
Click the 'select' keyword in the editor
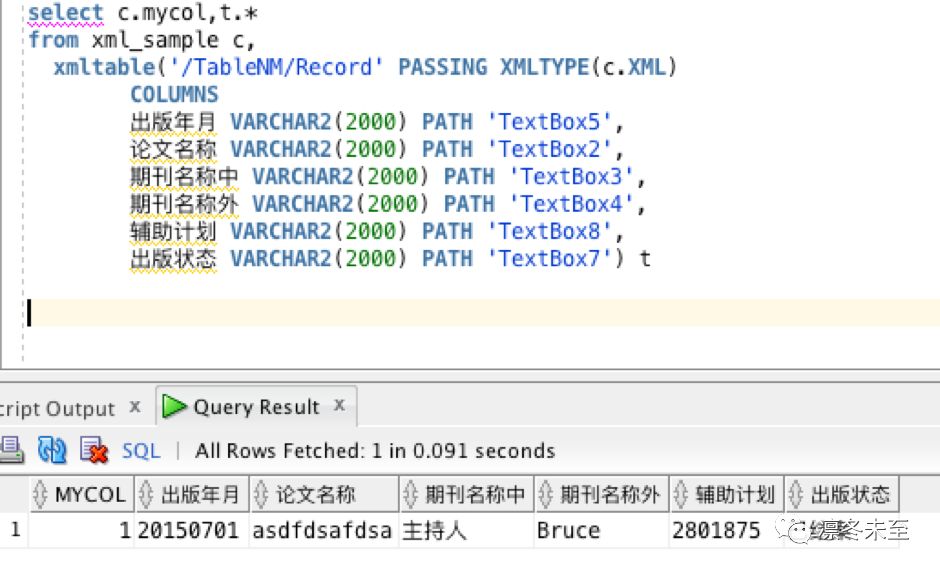tap(66, 13)
